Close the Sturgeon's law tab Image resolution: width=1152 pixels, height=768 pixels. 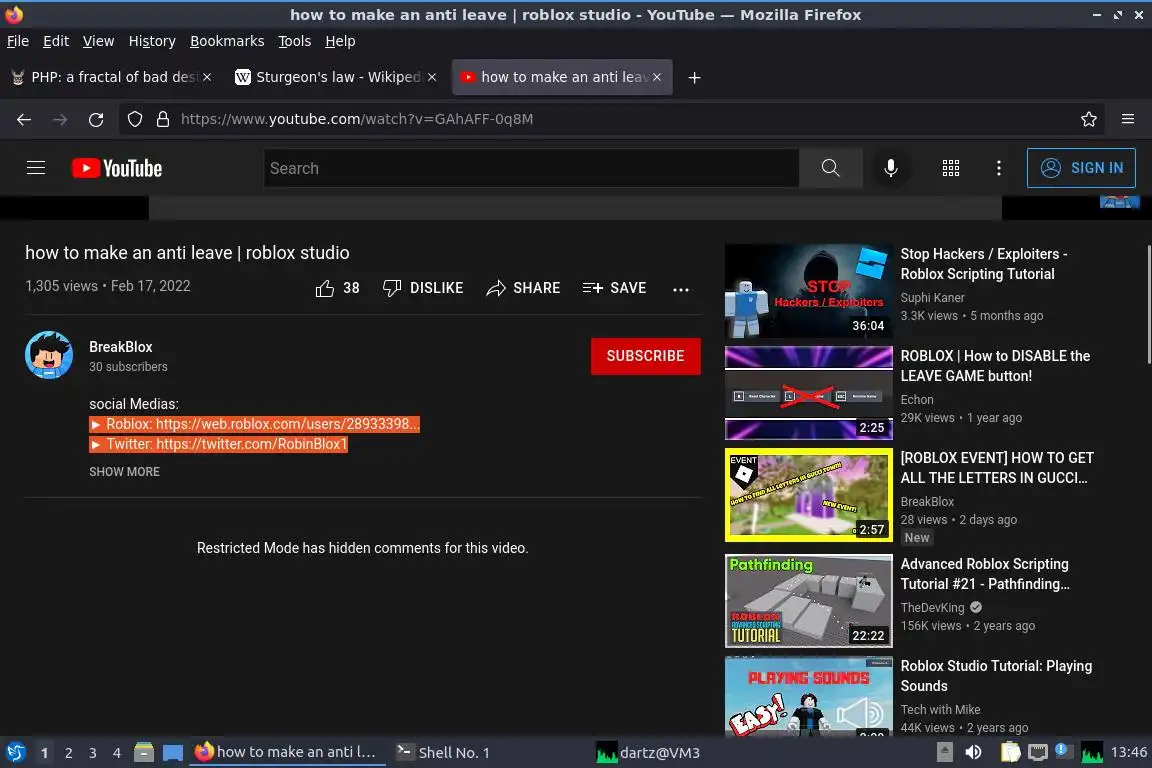pos(432,77)
